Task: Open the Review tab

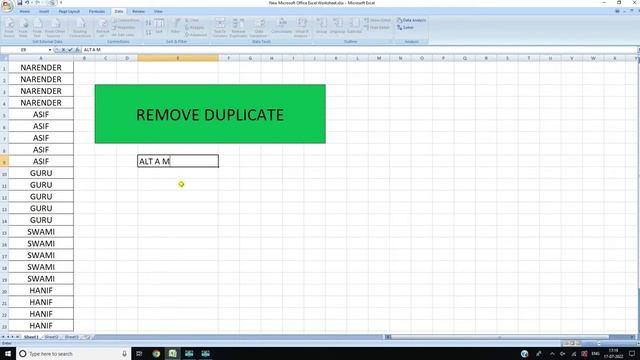Action: pyautogui.click(x=138, y=11)
